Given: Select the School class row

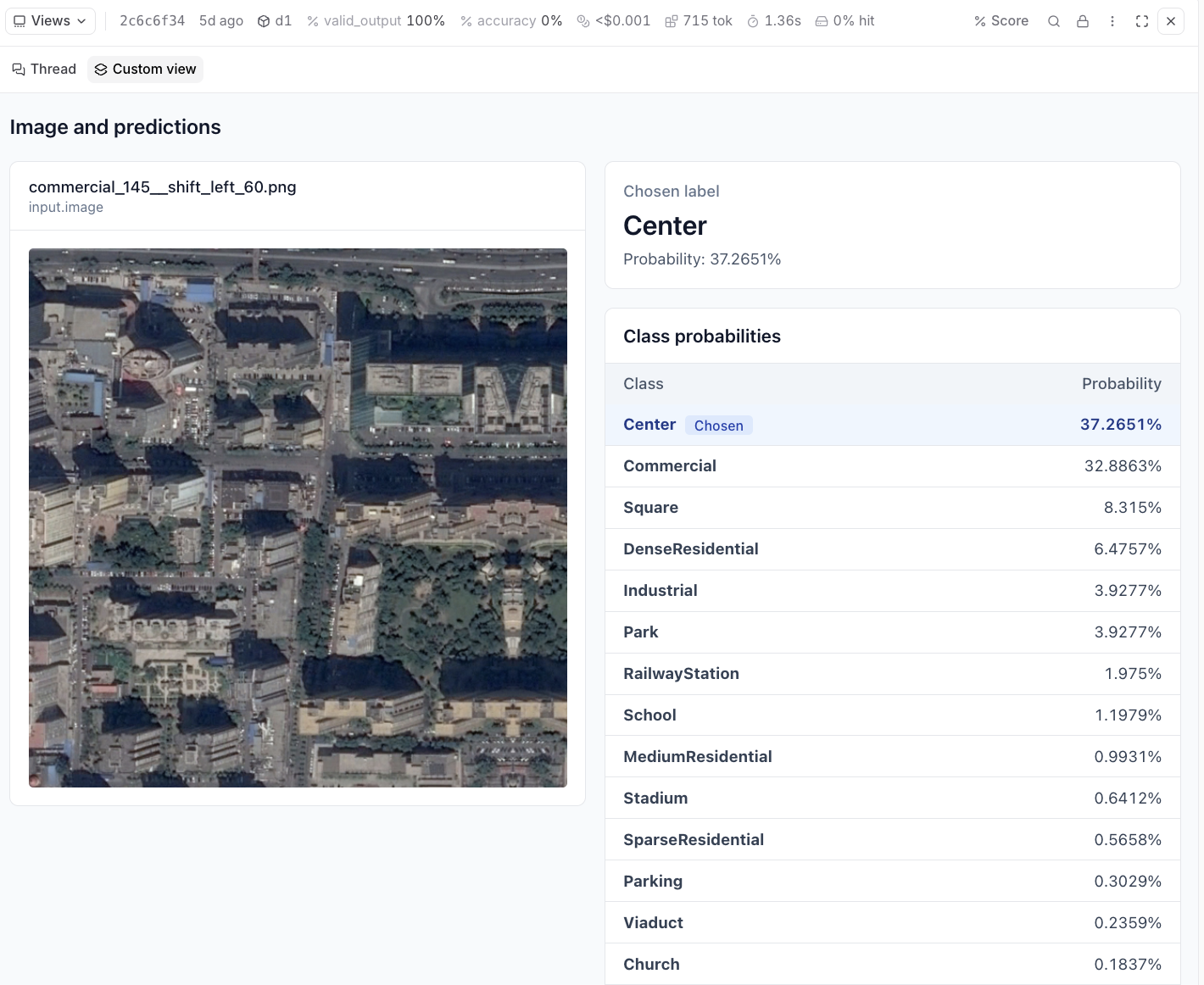Looking at the screenshot, I should tap(892, 715).
